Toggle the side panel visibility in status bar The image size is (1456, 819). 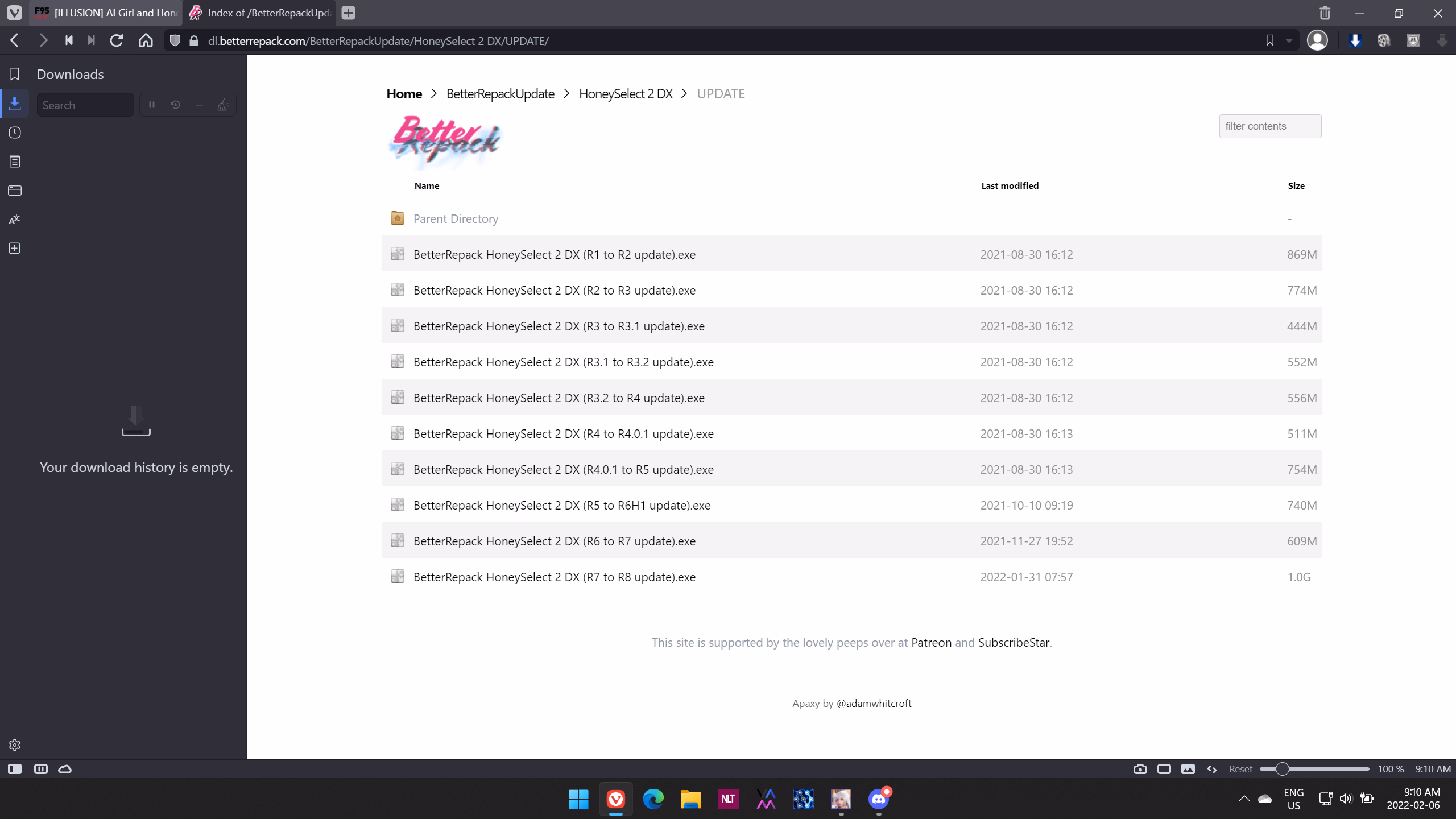click(15, 769)
